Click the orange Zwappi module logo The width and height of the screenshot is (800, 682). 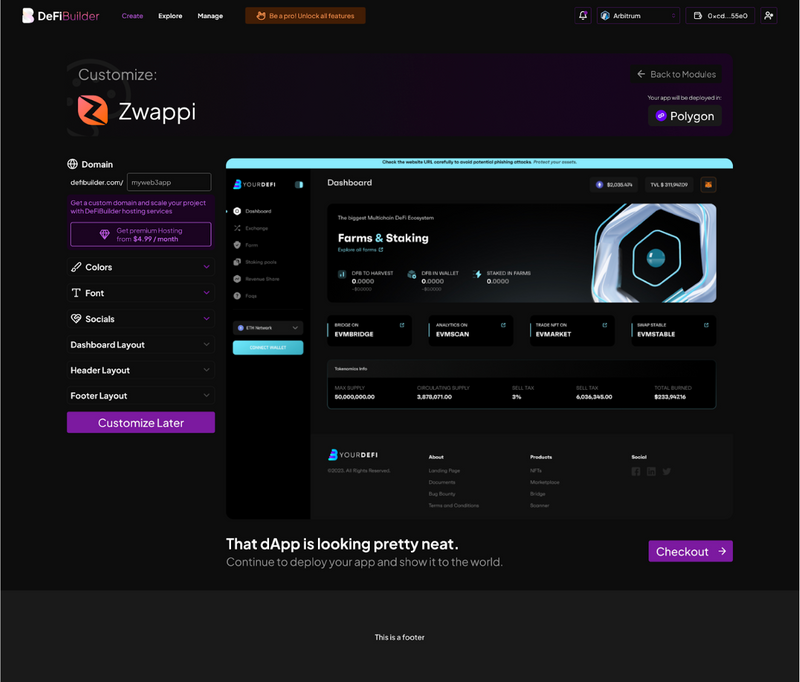pyautogui.click(x=93, y=111)
